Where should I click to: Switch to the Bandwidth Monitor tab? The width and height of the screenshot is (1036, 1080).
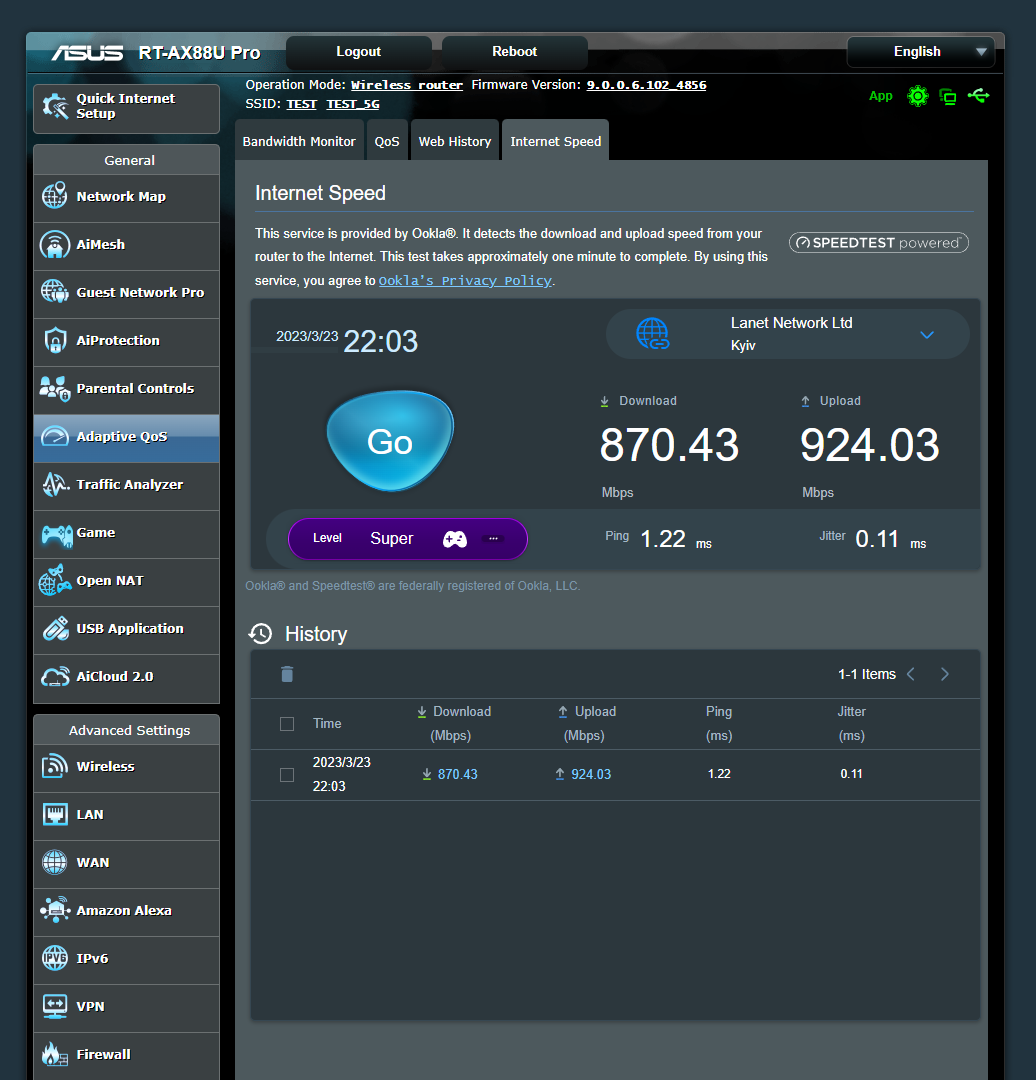(299, 142)
